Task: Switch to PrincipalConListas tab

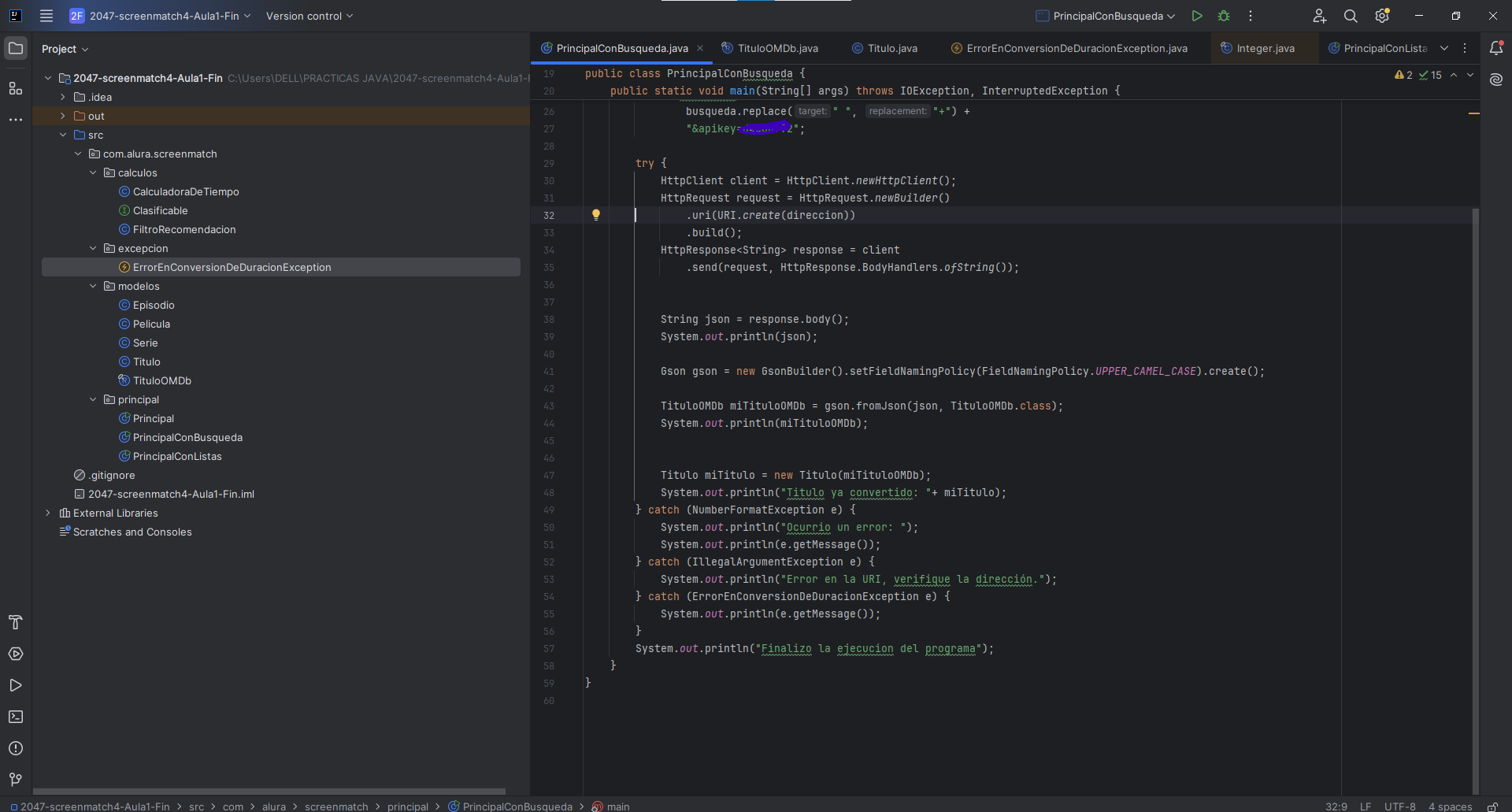Action: [1377, 48]
